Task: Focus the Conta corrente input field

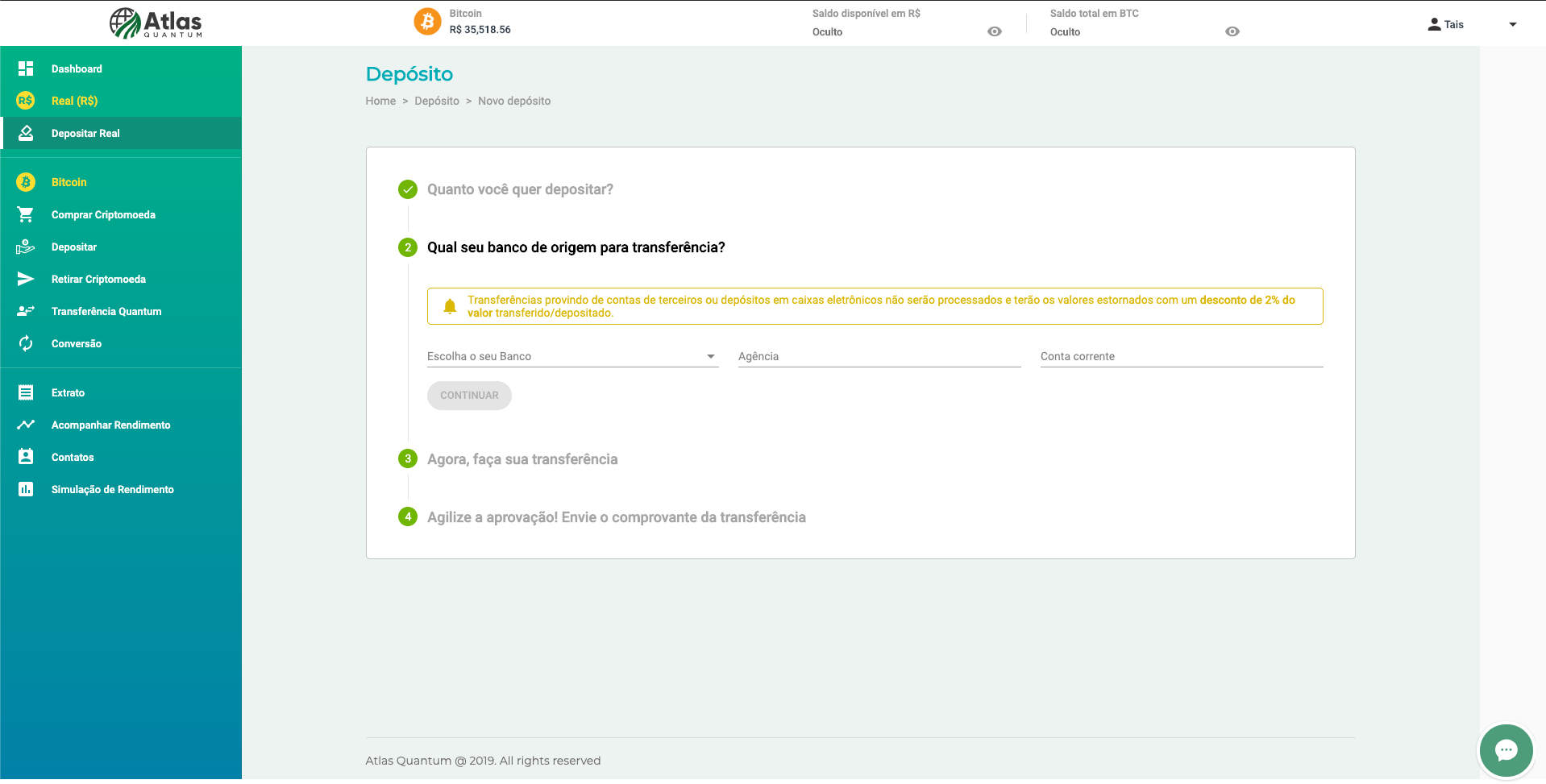Action: click(1182, 356)
